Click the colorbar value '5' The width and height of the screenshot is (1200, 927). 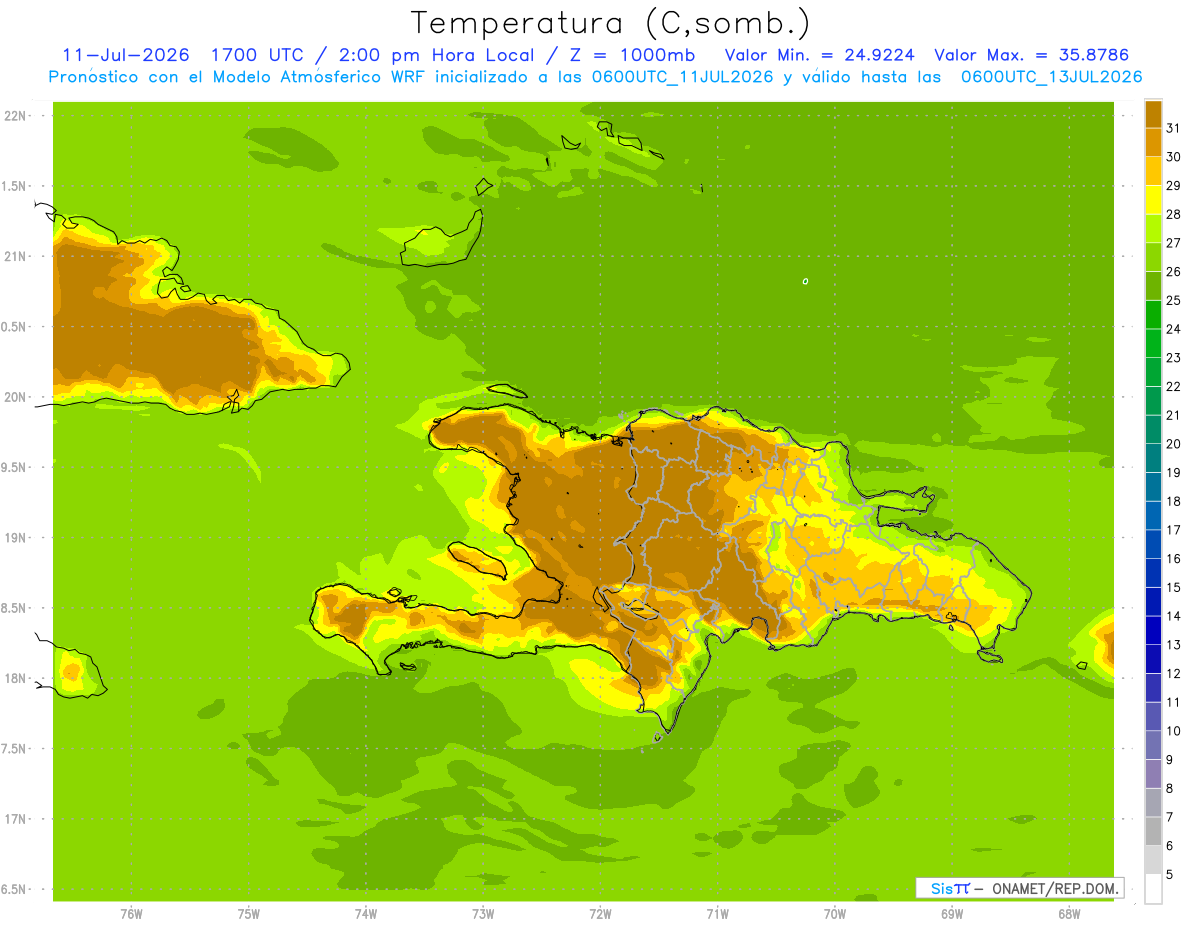(1169, 874)
